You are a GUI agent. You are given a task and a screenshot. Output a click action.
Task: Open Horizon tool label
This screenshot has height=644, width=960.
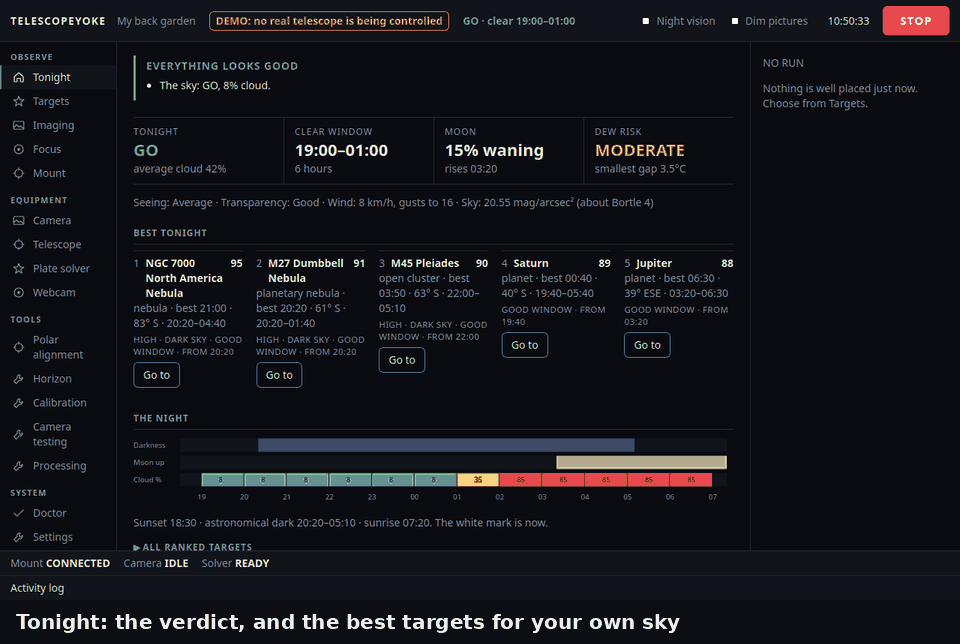pos(52,379)
